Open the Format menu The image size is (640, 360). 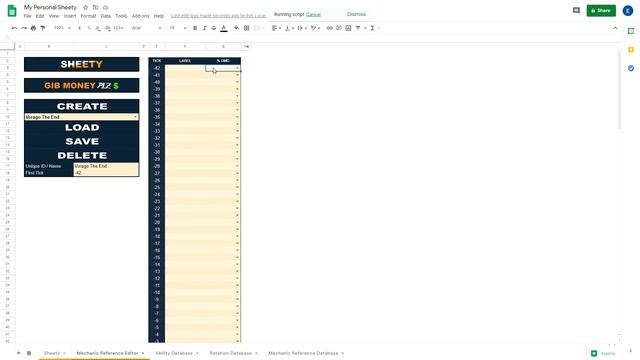(x=88, y=16)
